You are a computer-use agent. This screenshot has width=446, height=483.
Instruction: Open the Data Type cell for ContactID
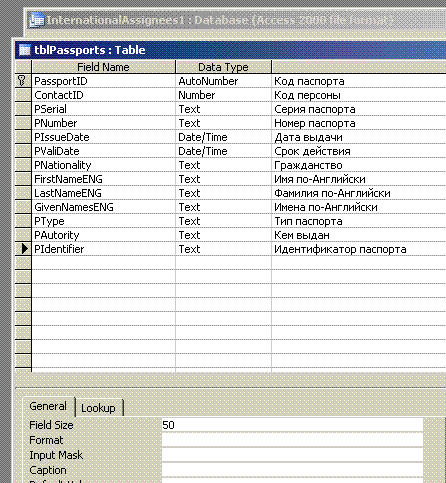223,95
